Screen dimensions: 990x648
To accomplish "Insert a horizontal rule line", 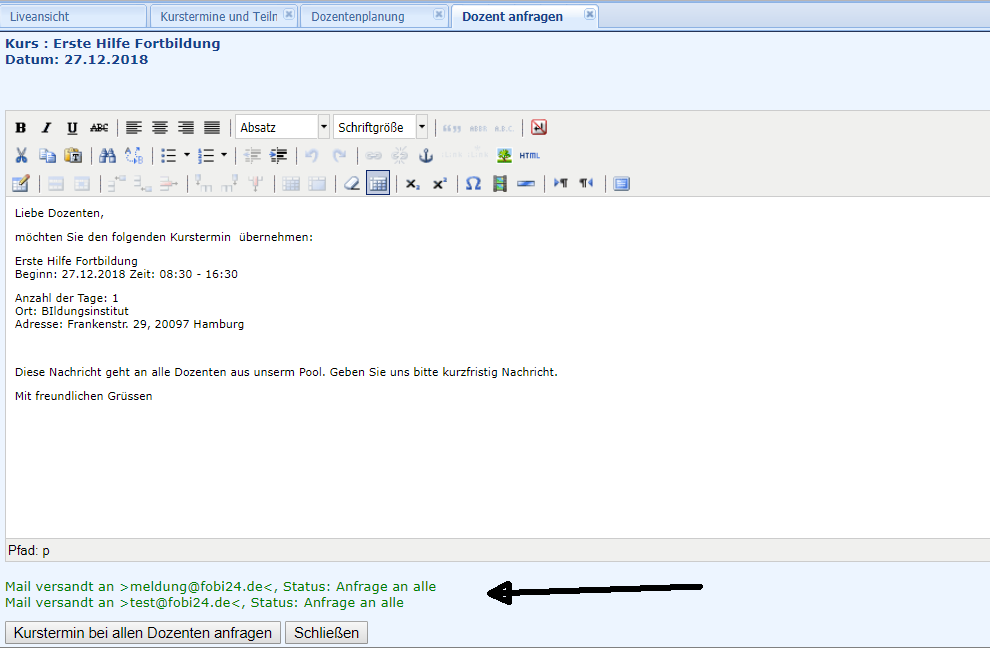I will (x=526, y=184).
